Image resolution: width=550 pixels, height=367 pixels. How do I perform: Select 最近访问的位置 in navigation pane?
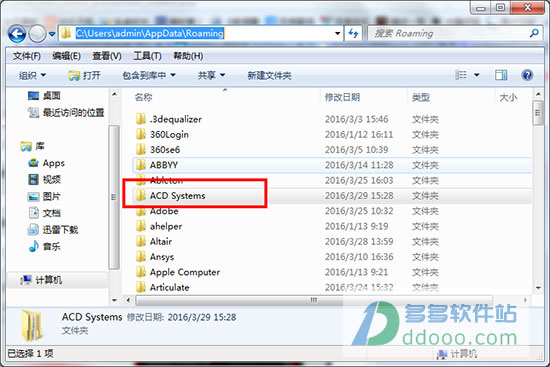[x=66, y=113]
